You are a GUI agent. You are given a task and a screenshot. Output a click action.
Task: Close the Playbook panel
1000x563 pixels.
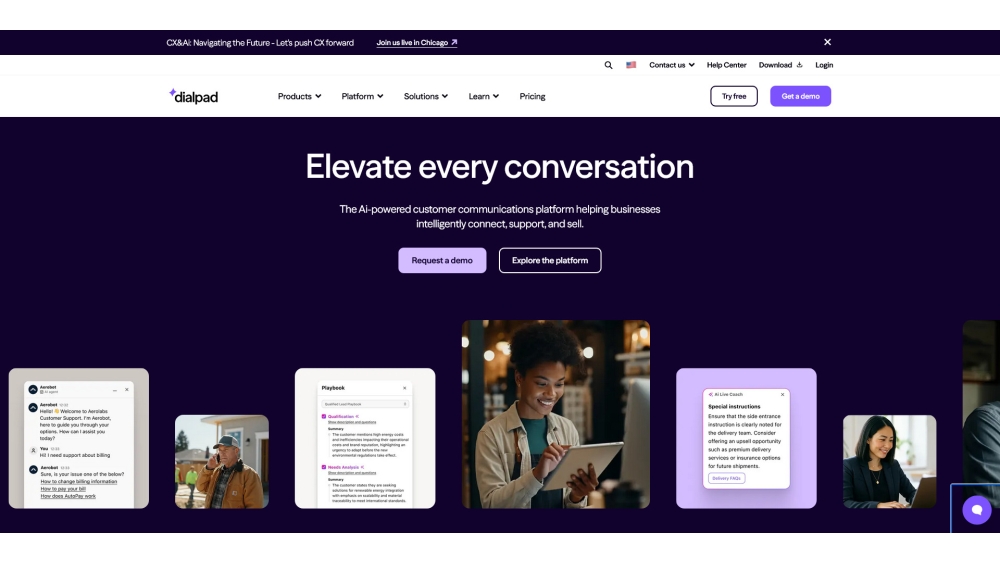405,387
